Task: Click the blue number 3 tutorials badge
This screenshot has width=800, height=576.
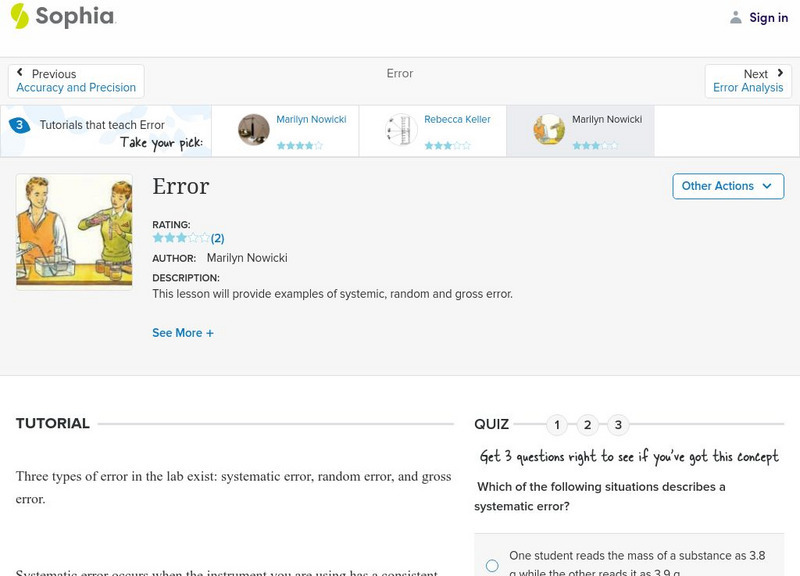Action: [19, 125]
